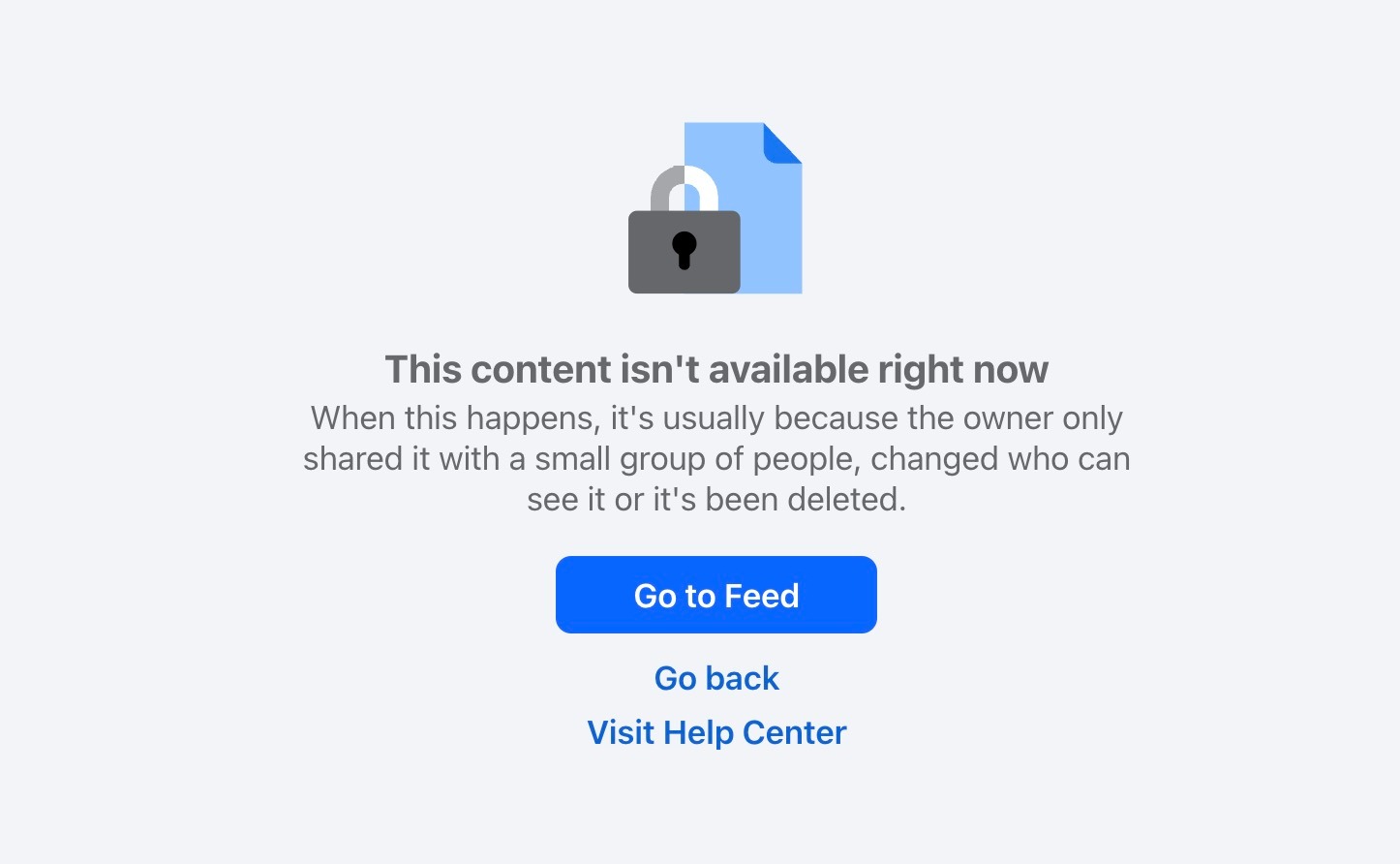1400x864 pixels.
Task: Click the "When this happens" explanation line
Action: 716,418
